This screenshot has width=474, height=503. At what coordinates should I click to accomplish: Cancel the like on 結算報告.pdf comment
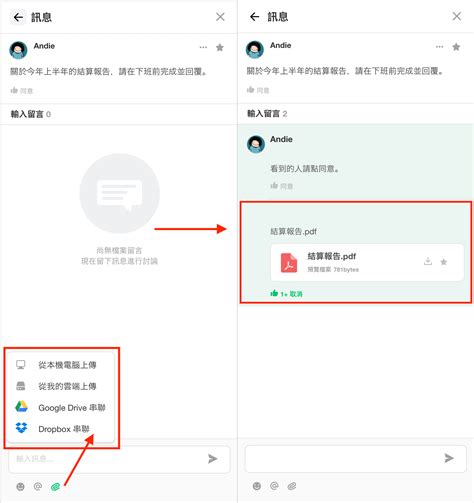(286, 294)
